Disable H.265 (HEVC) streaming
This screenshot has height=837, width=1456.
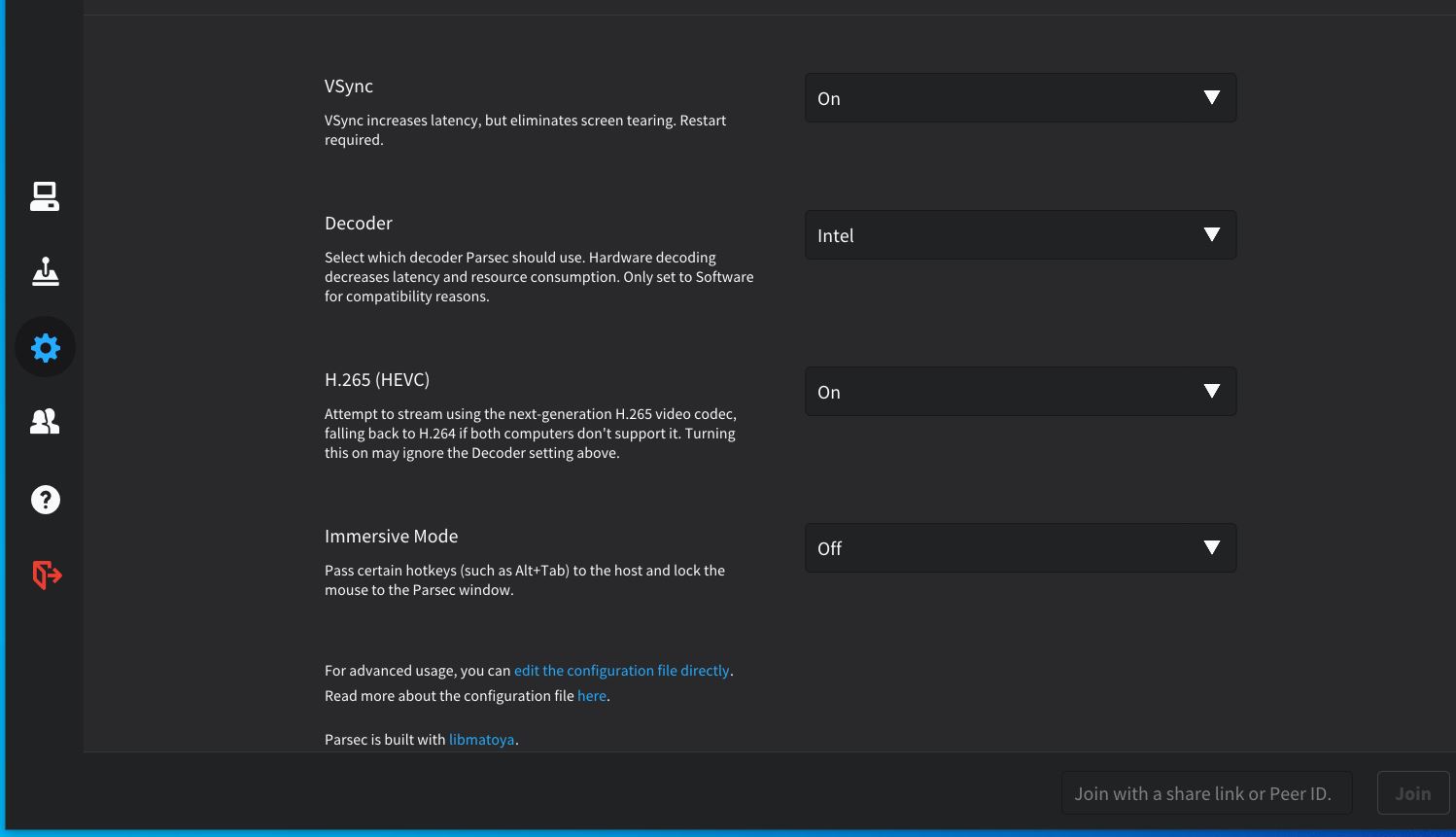[x=1020, y=391]
